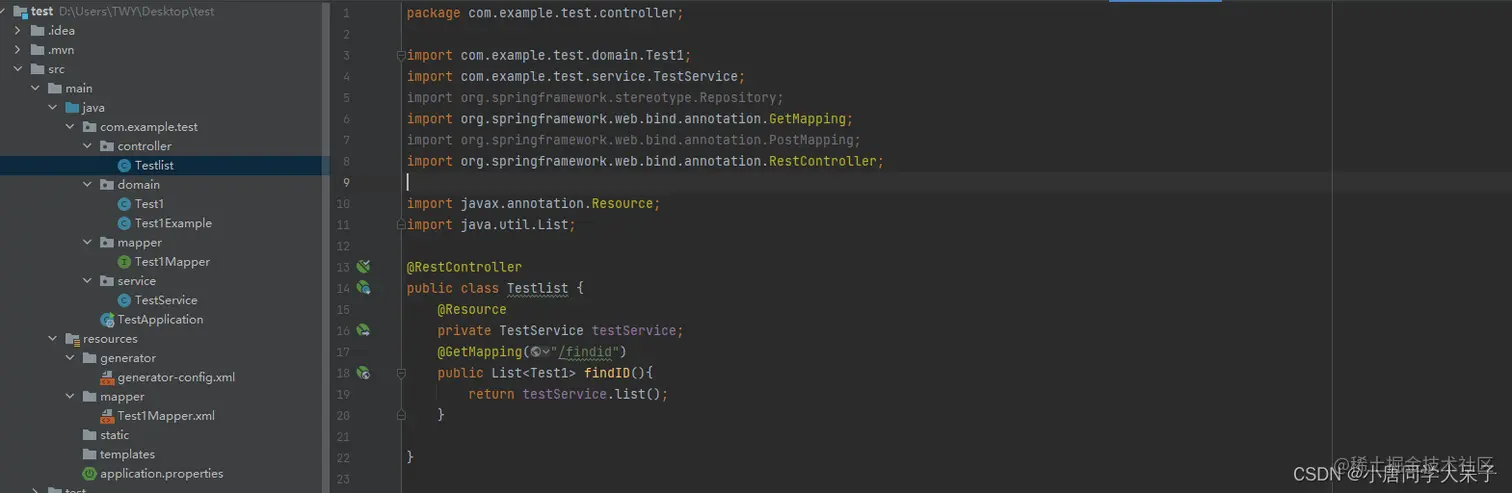Open the URL globe dropdown beside "/findid"

(x=539, y=352)
